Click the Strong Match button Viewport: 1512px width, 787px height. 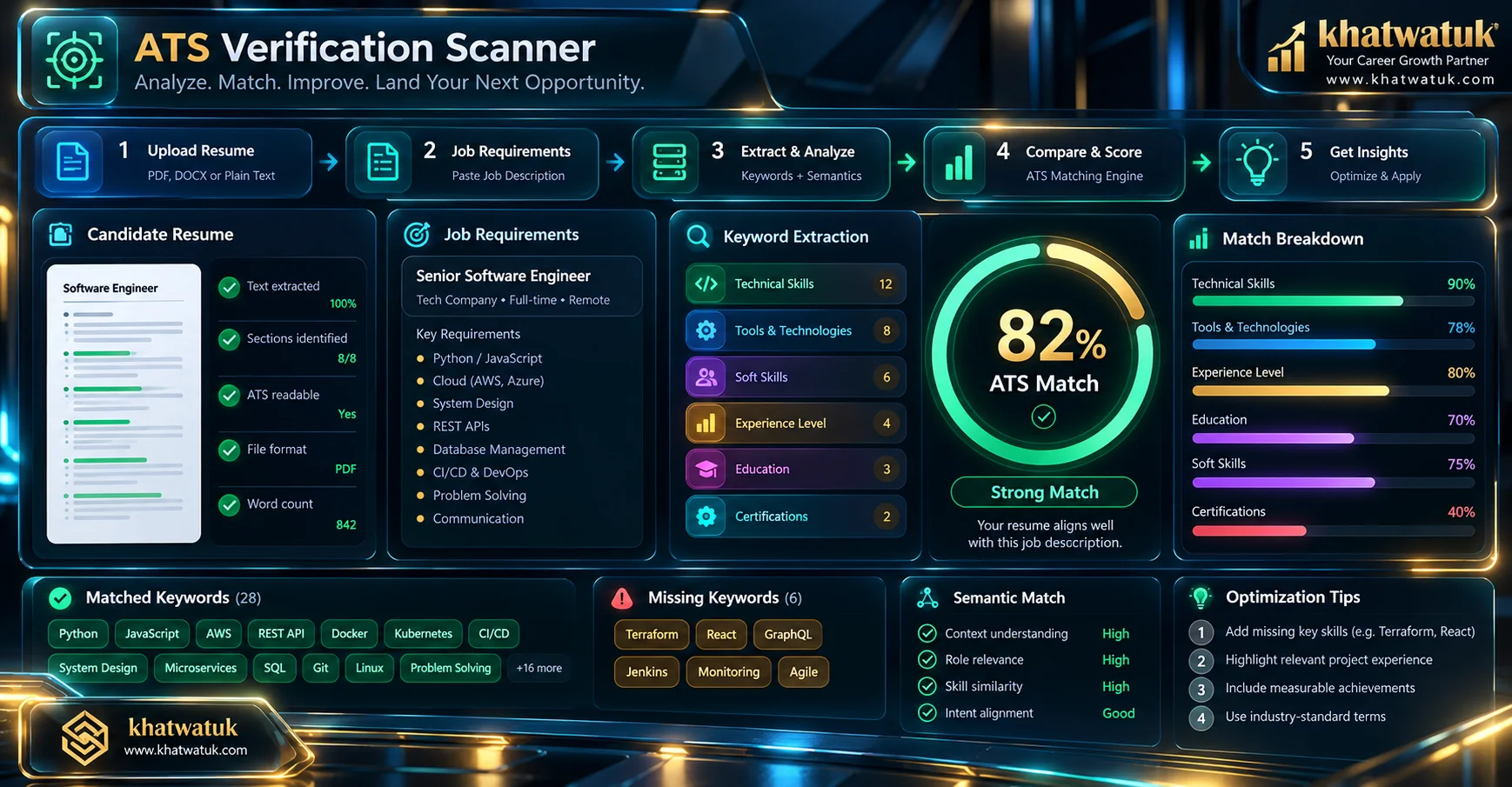tap(1044, 492)
